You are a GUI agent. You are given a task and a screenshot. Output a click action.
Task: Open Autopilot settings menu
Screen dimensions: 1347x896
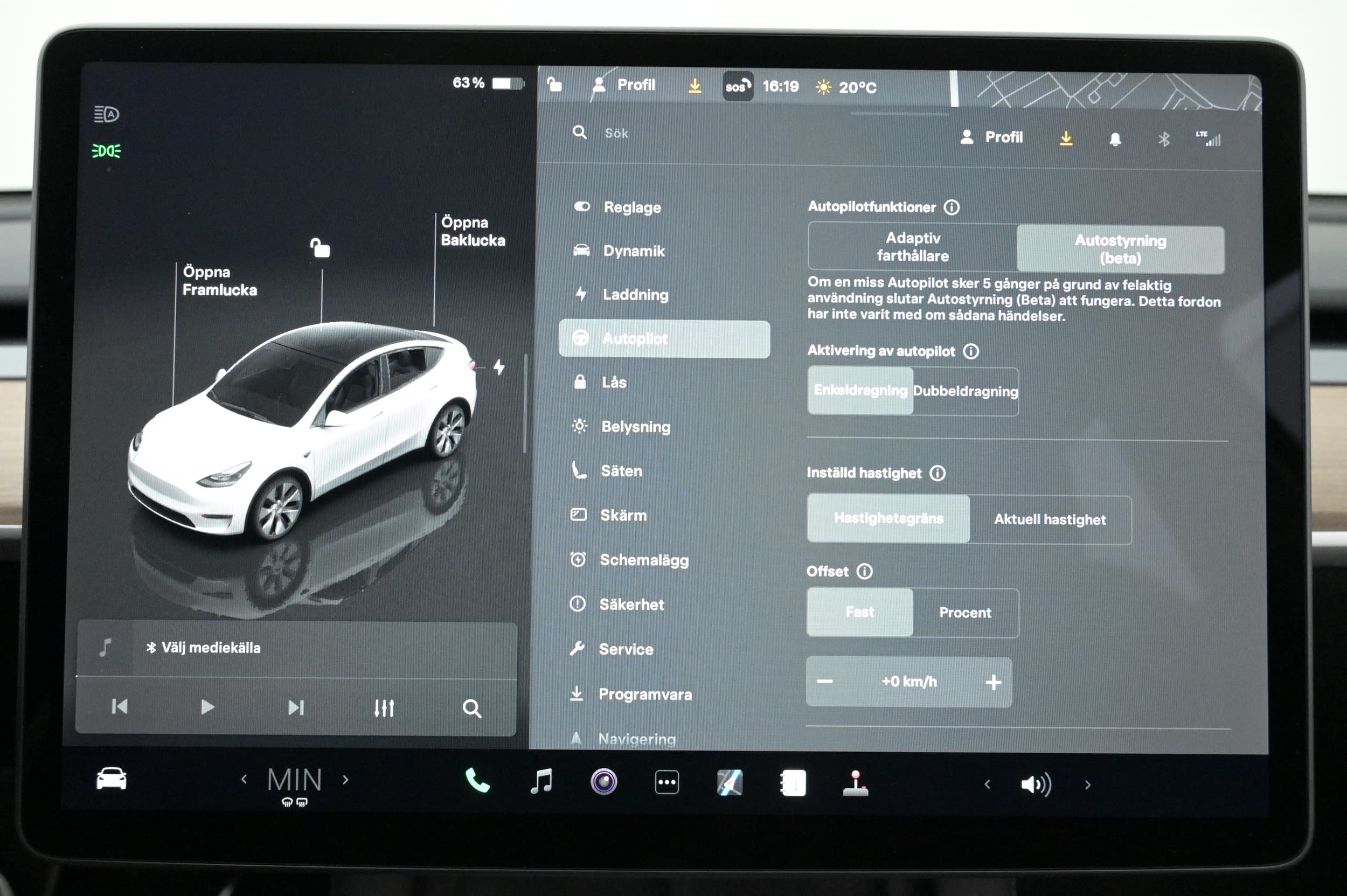(664, 339)
